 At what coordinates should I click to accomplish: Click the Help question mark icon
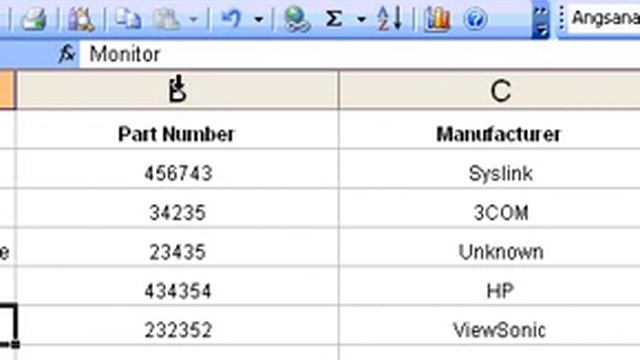pyautogui.click(x=475, y=19)
